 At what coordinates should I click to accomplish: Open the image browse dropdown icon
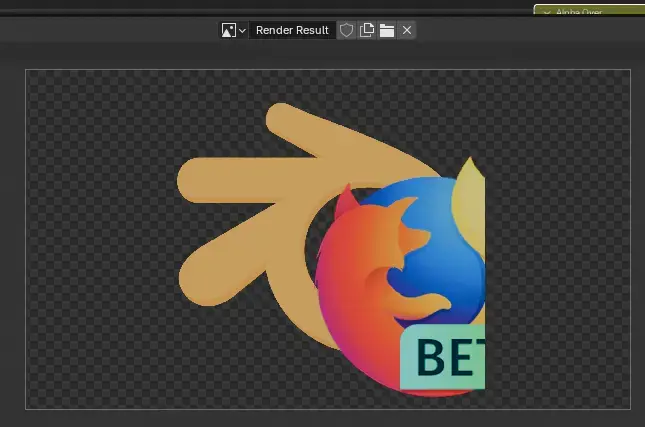point(233,30)
